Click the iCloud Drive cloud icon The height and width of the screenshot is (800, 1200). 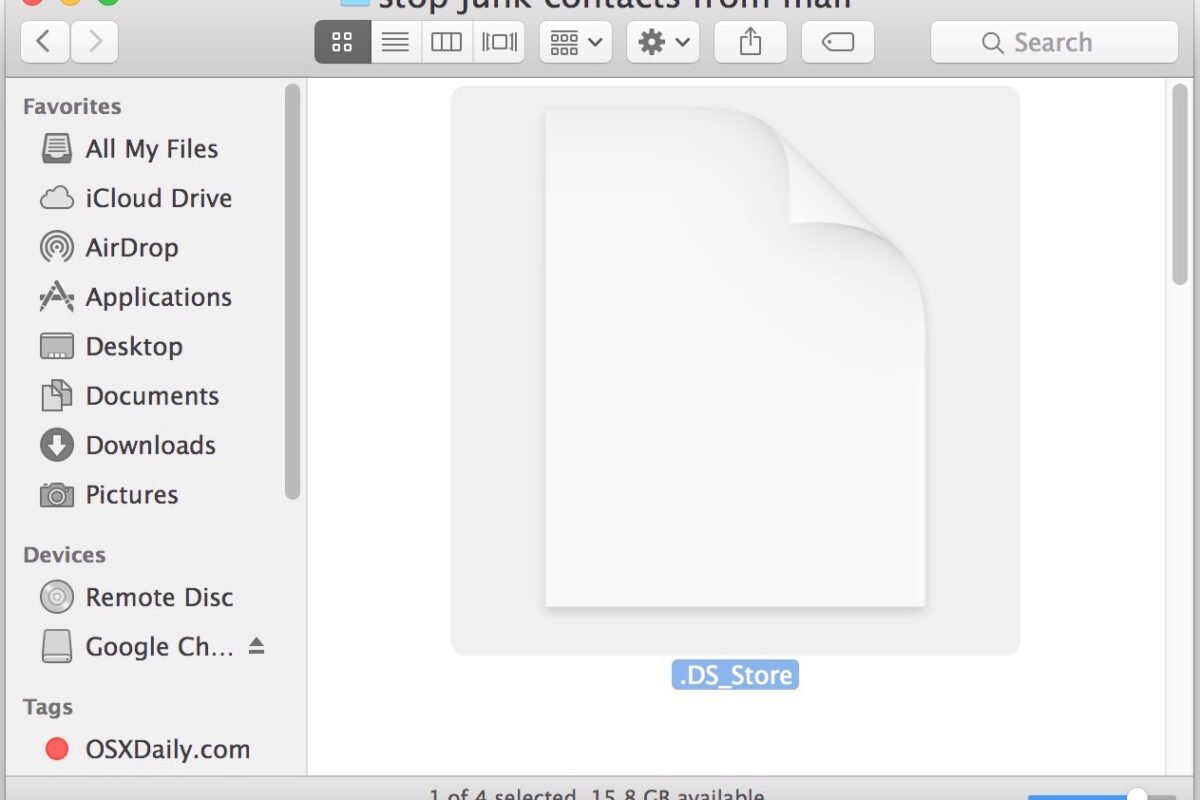point(57,198)
